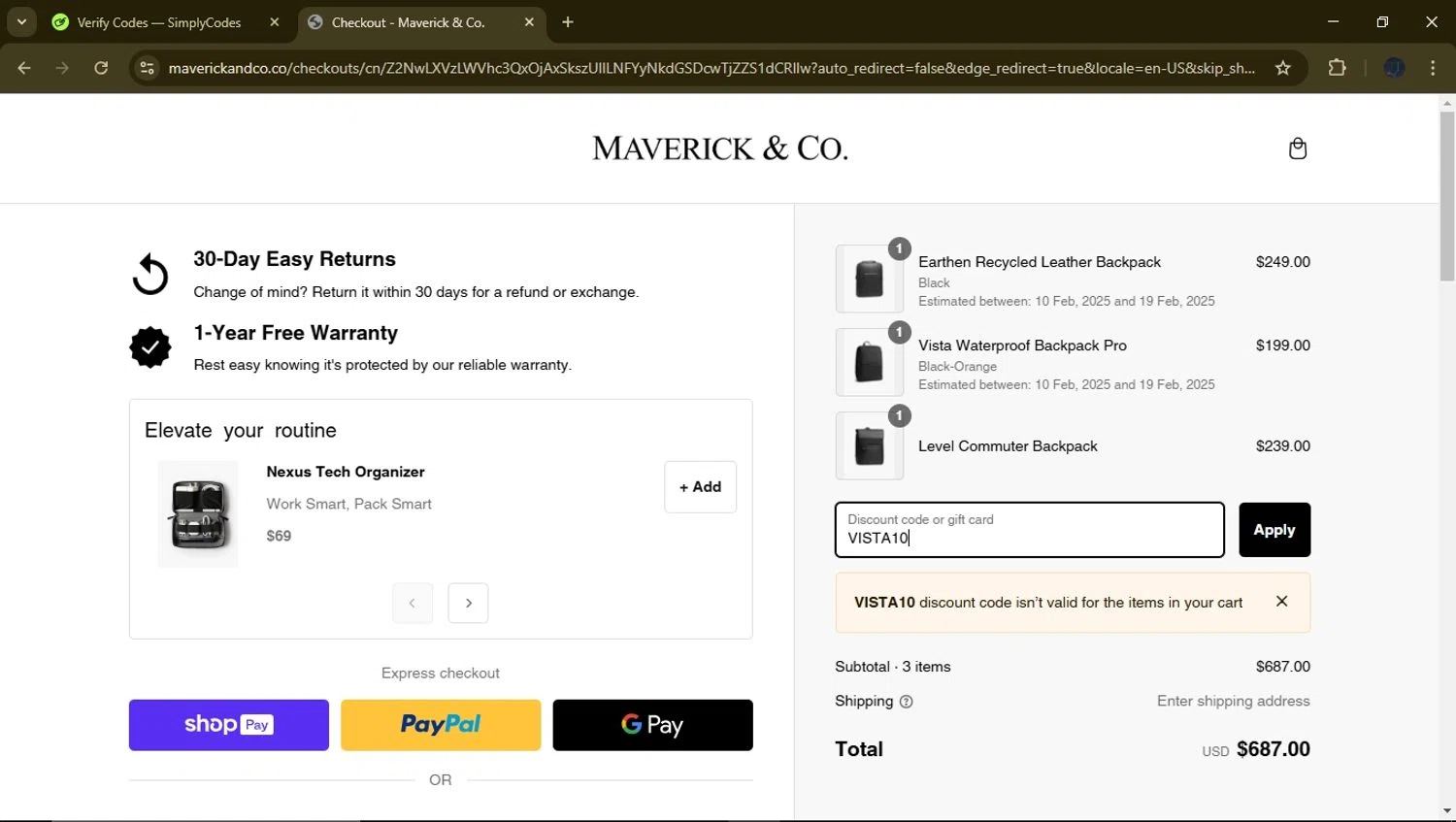Screen dimensions: 1456x822
Task: Click the $687.00 total amount
Action: coord(1274,749)
